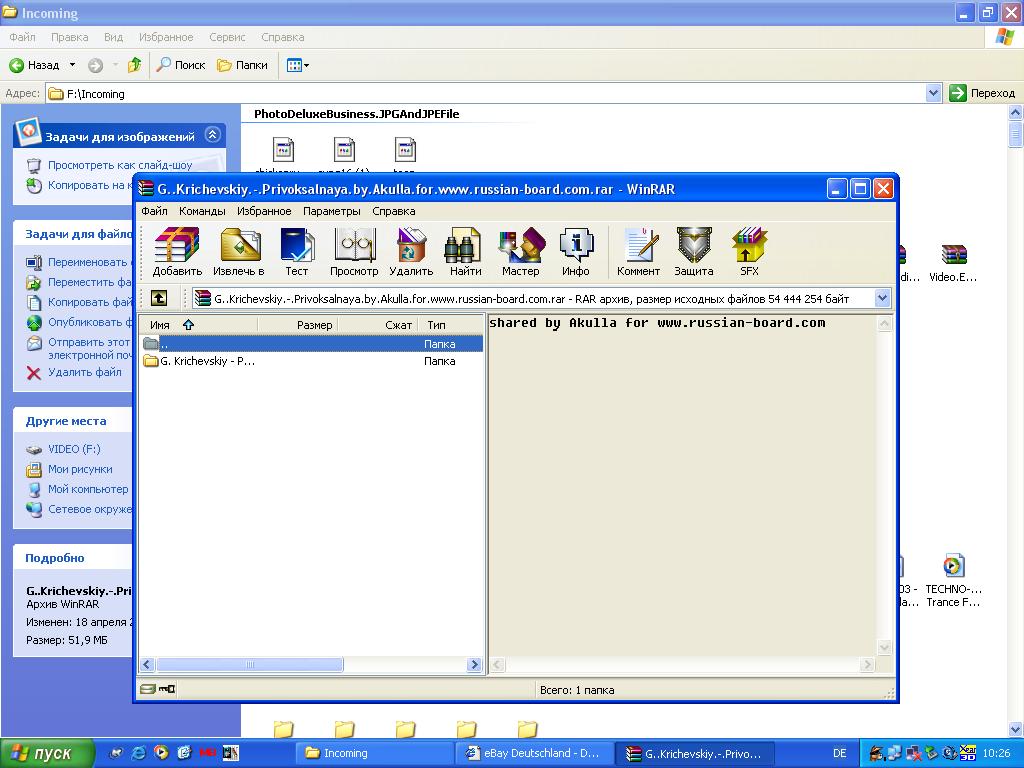Click the DE language indicator
Image resolution: width=1024 pixels, height=768 pixels.
840,754
